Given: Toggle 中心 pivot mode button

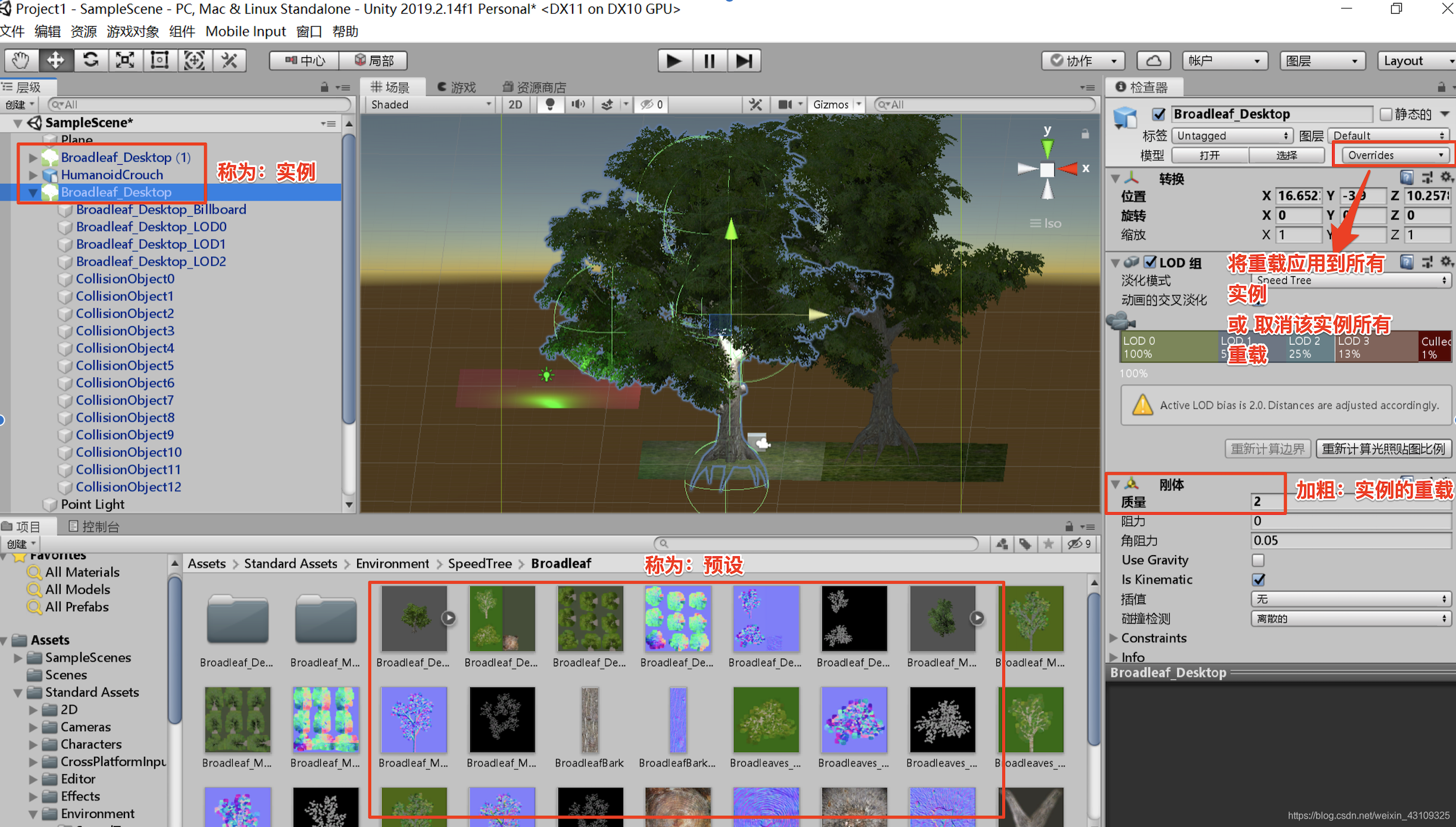Looking at the screenshot, I should pyautogui.click(x=305, y=61).
